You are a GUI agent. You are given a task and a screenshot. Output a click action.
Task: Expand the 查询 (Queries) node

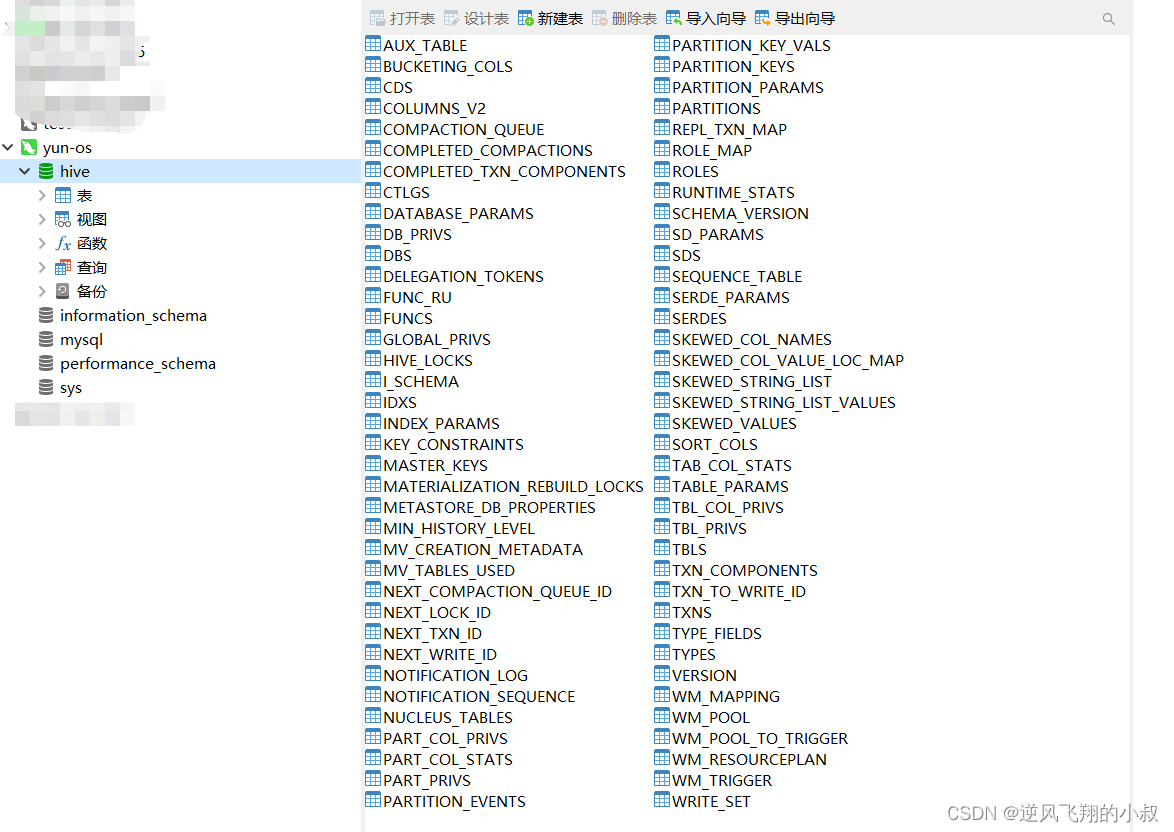point(42,267)
